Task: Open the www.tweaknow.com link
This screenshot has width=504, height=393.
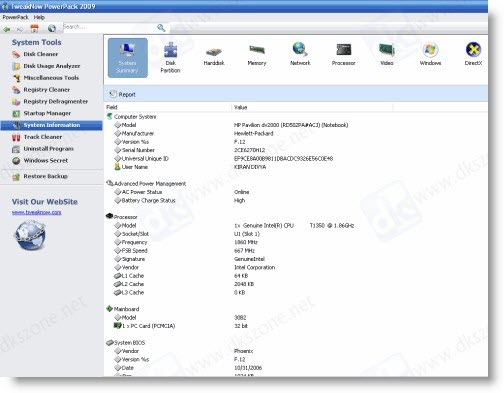Action: coord(37,212)
